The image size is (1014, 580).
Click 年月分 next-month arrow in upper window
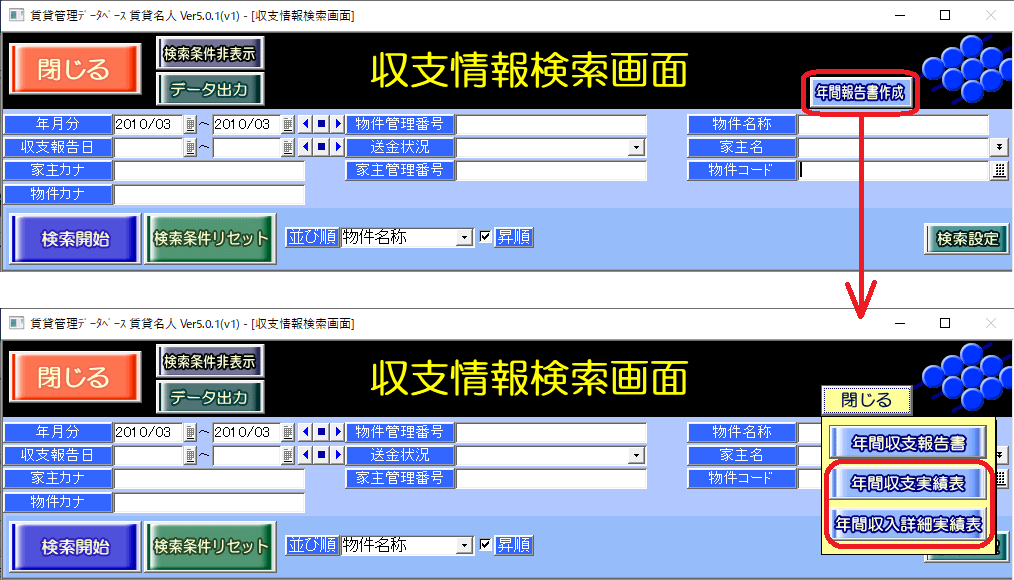click(337, 124)
